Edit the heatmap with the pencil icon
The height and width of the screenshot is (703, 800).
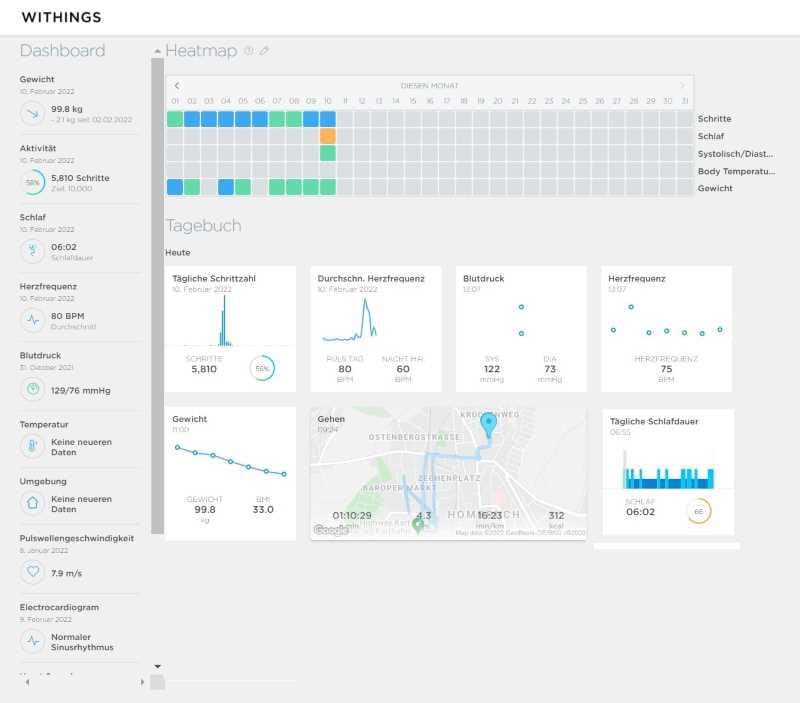[264, 51]
